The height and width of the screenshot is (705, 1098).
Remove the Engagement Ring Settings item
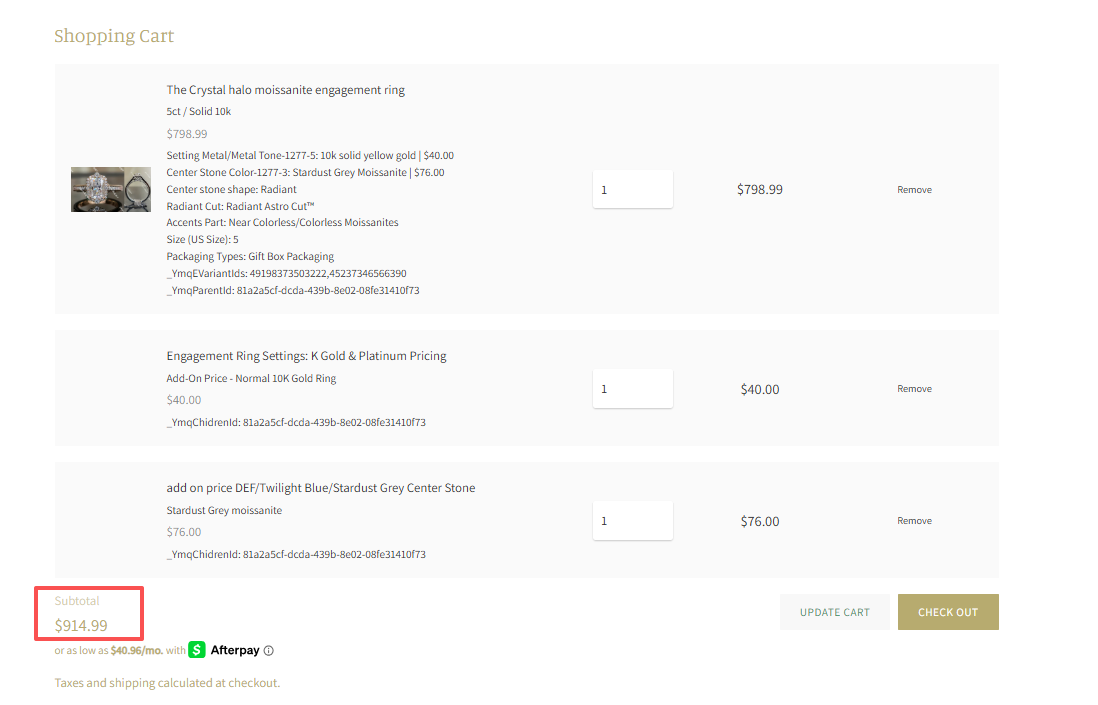tap(914, 389)
